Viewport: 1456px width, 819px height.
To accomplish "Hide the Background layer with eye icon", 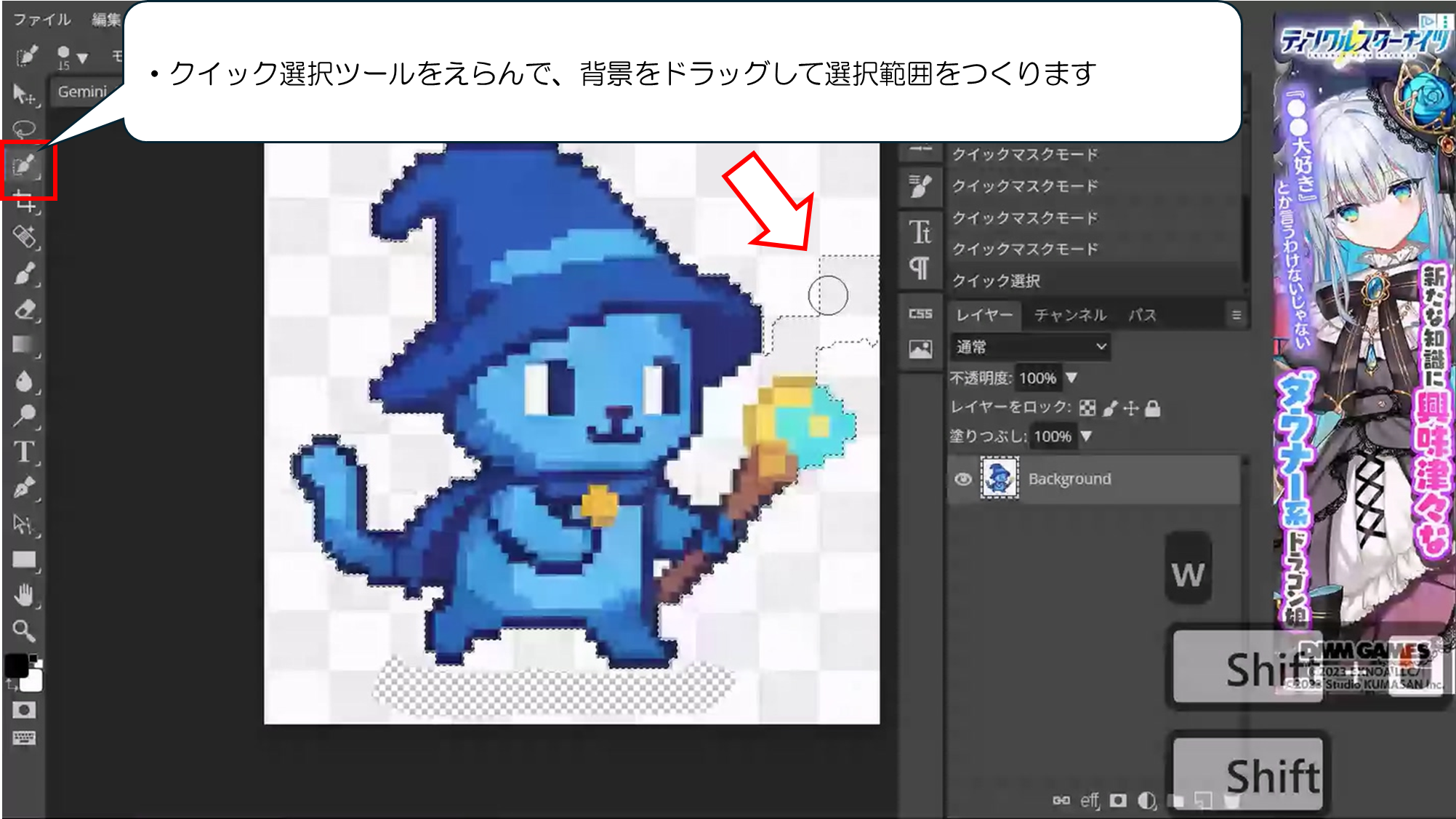I will click(x=963, y=479).
